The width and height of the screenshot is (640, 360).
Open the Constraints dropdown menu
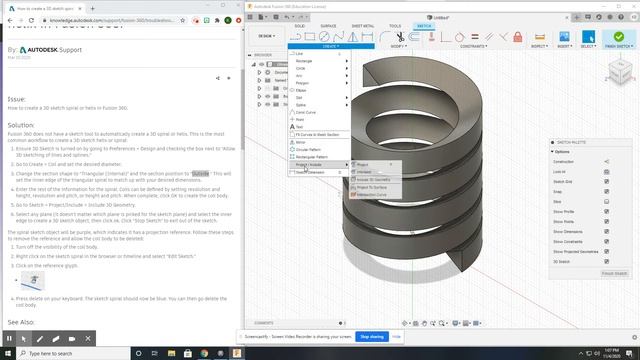[474, 46]
